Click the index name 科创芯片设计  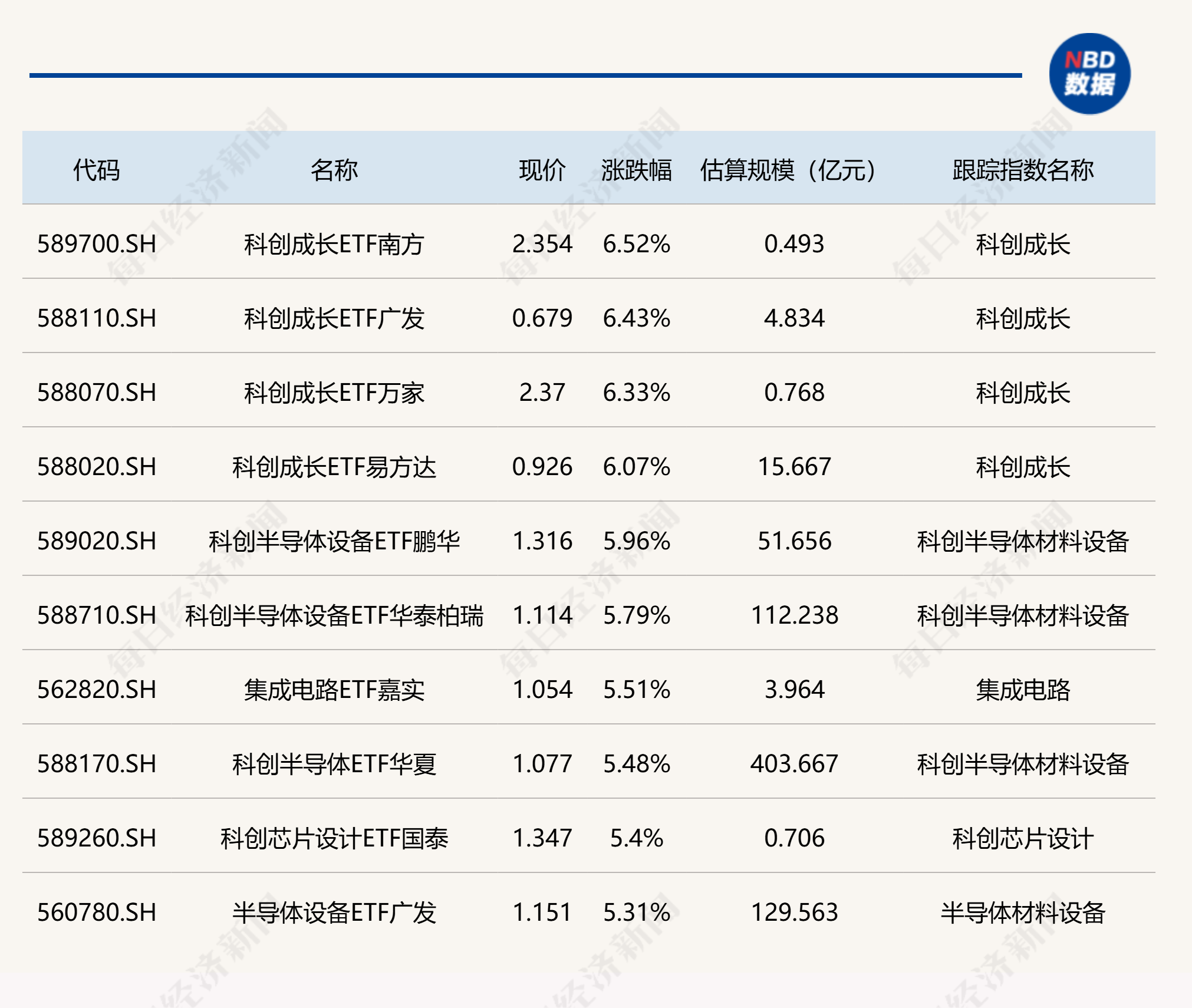1023,838
